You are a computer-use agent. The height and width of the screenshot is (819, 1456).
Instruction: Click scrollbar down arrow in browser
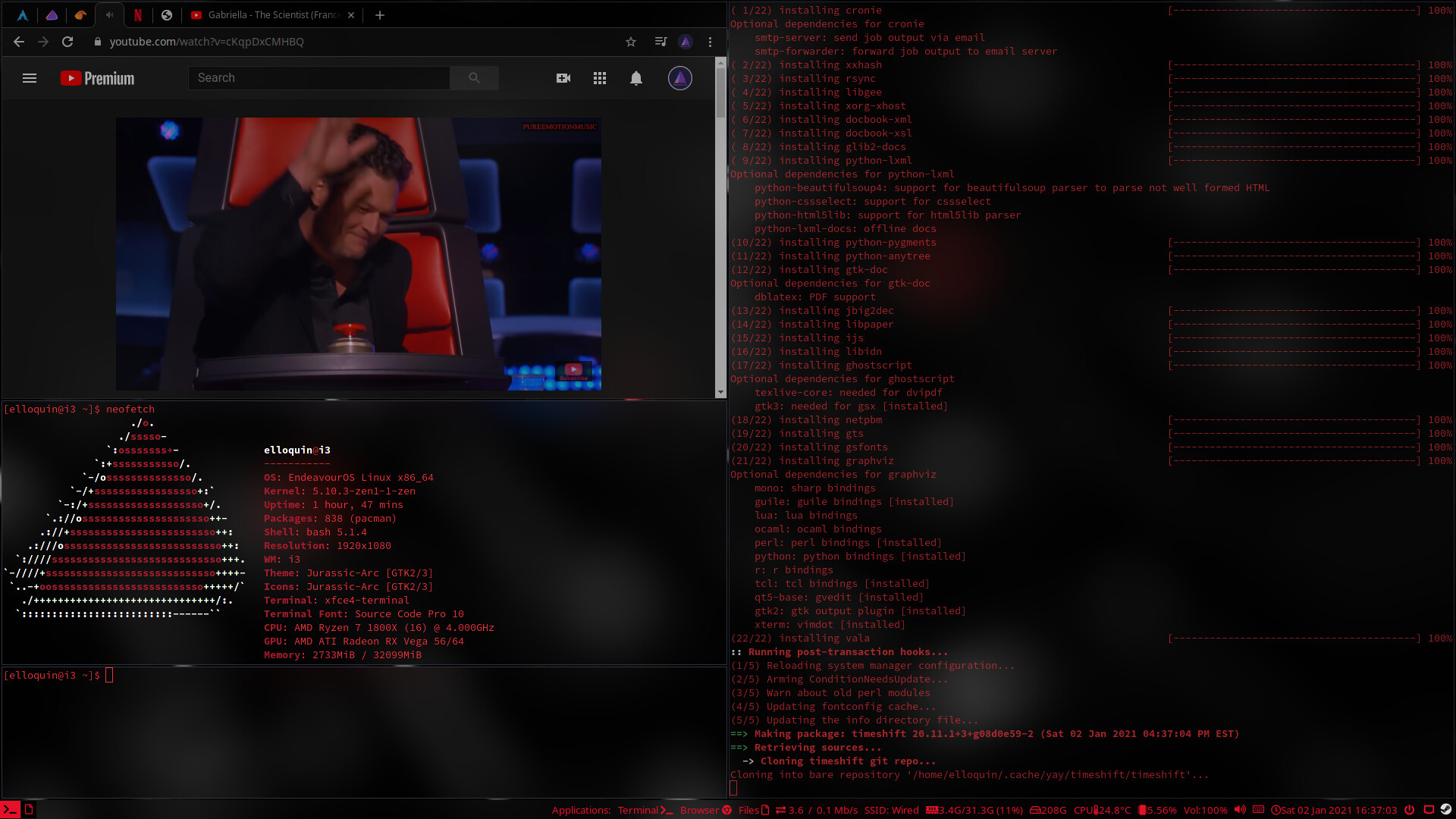click(720, 393)
